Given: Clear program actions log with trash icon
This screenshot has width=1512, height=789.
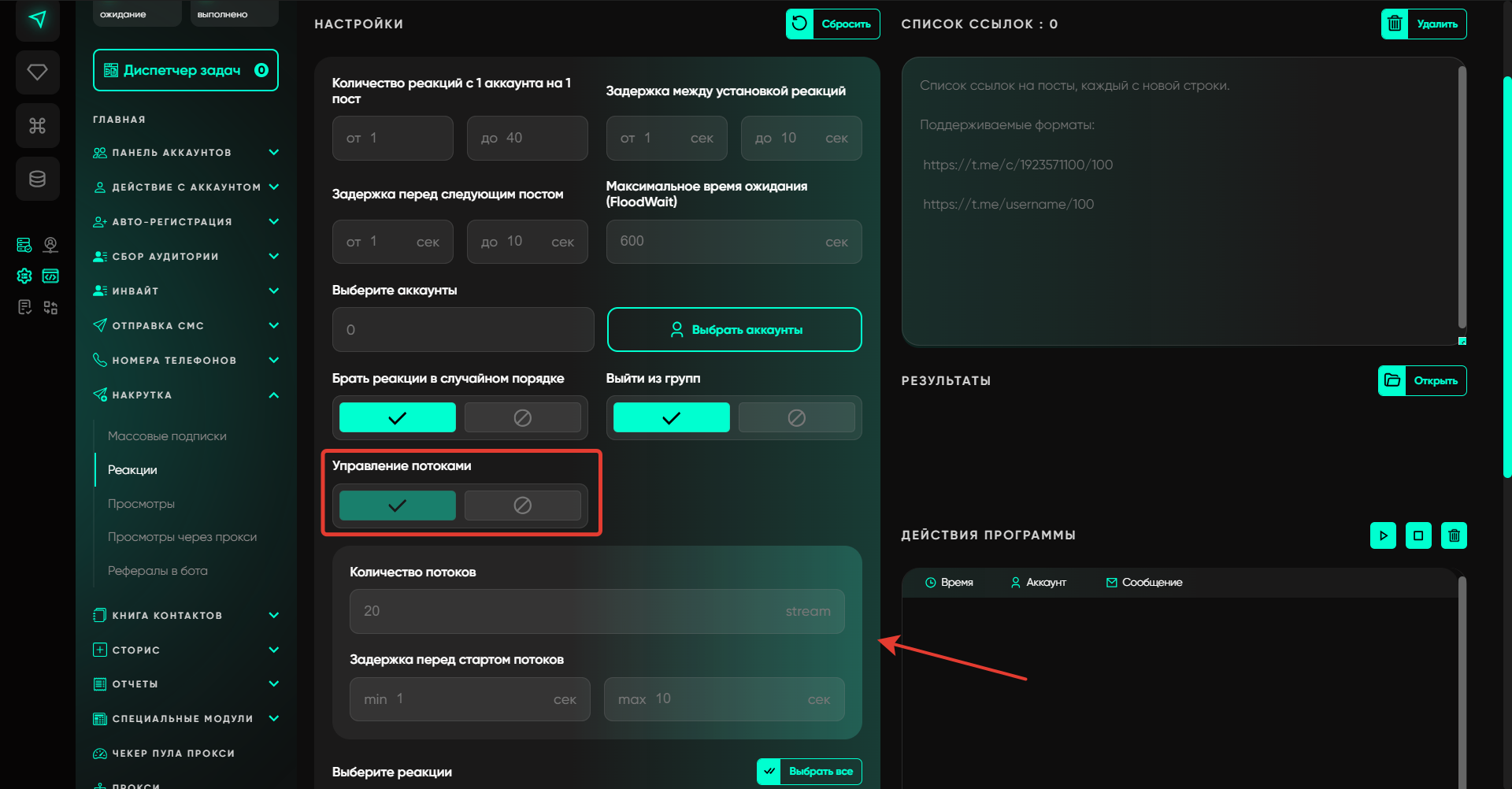Looking at the screenshot, I should tap(1454, 535).
